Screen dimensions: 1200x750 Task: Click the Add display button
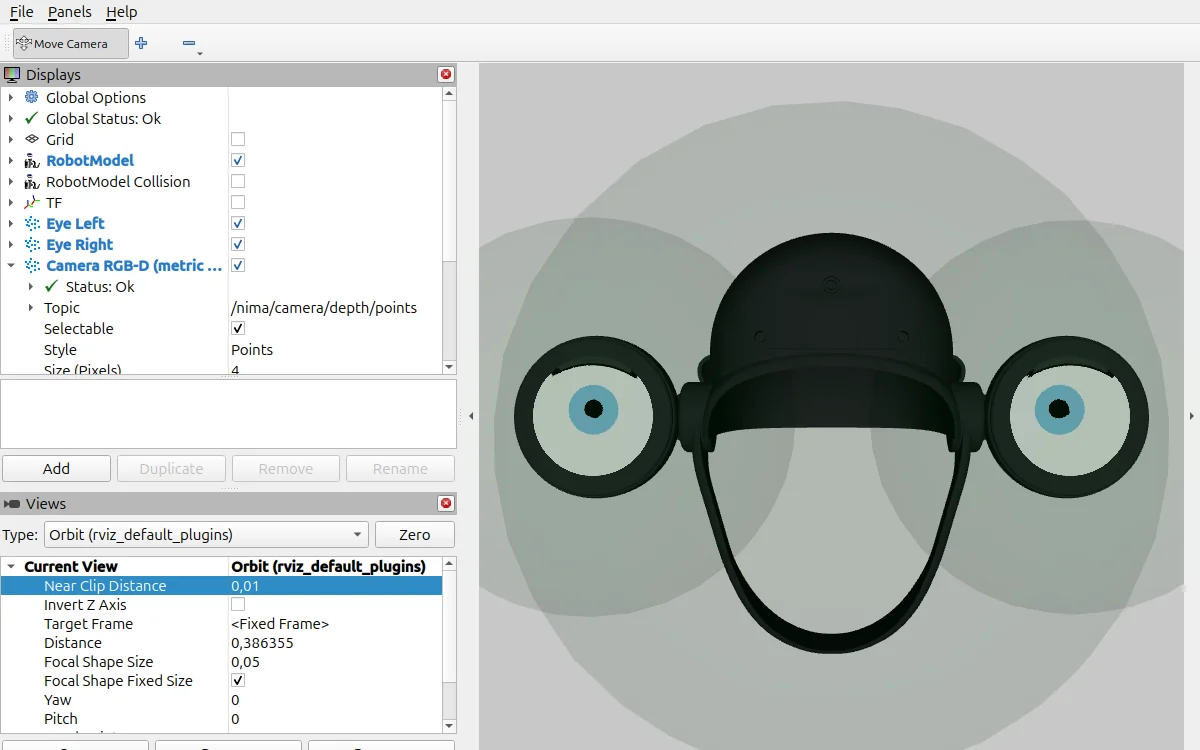pyautogui.click(x=56, y=468)
